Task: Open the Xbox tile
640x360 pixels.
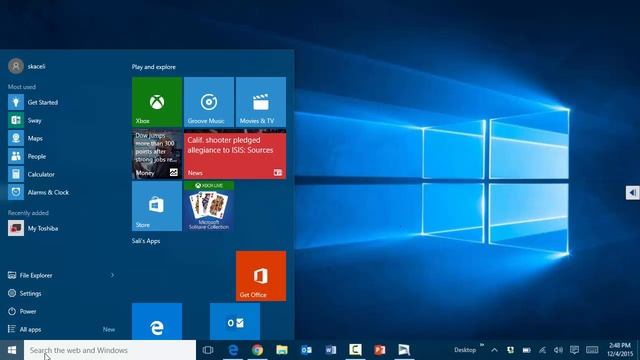Action: pos(157,102)
